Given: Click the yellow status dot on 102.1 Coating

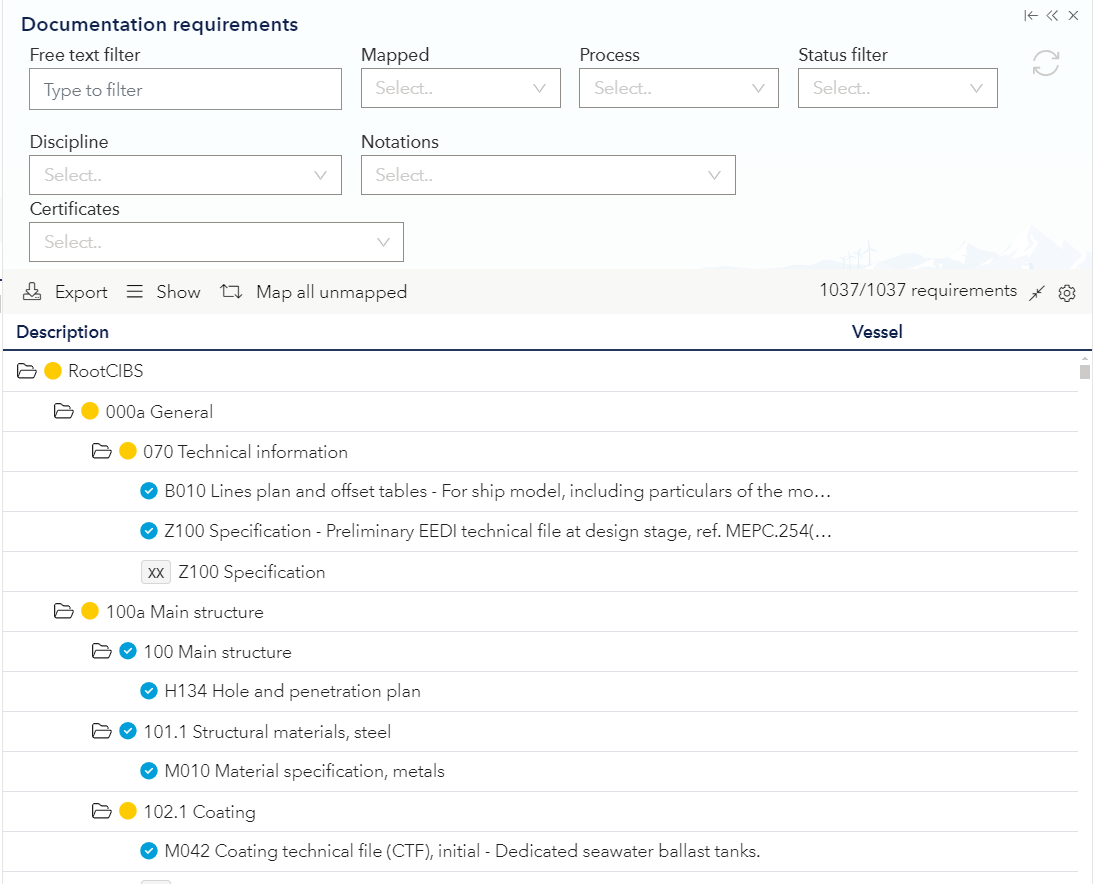Looking at the screenshot, I should pyautogui.click(x=126, y=811).
